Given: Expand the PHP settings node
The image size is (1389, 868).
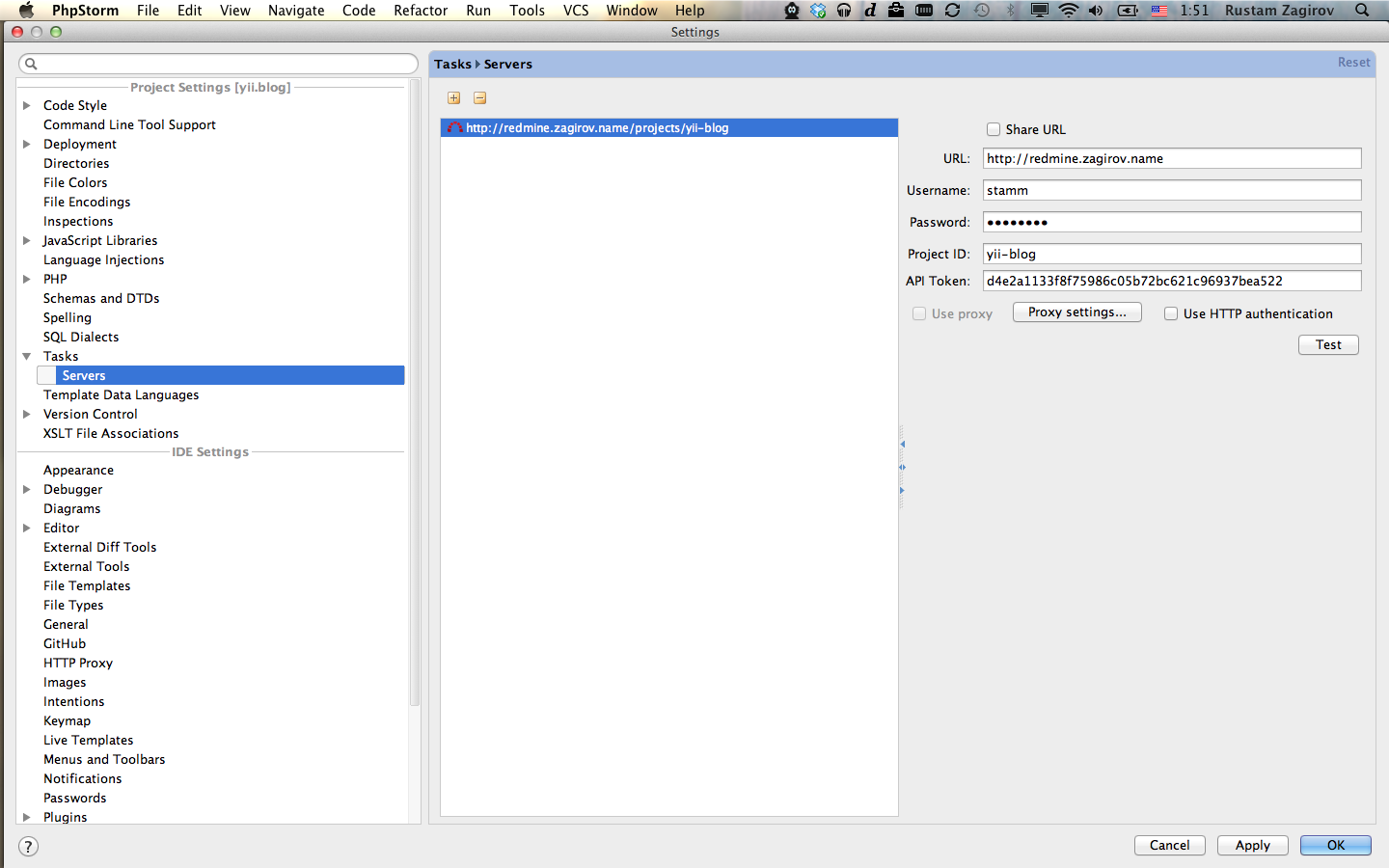Looking at the screenshot, I should (27, 279).
